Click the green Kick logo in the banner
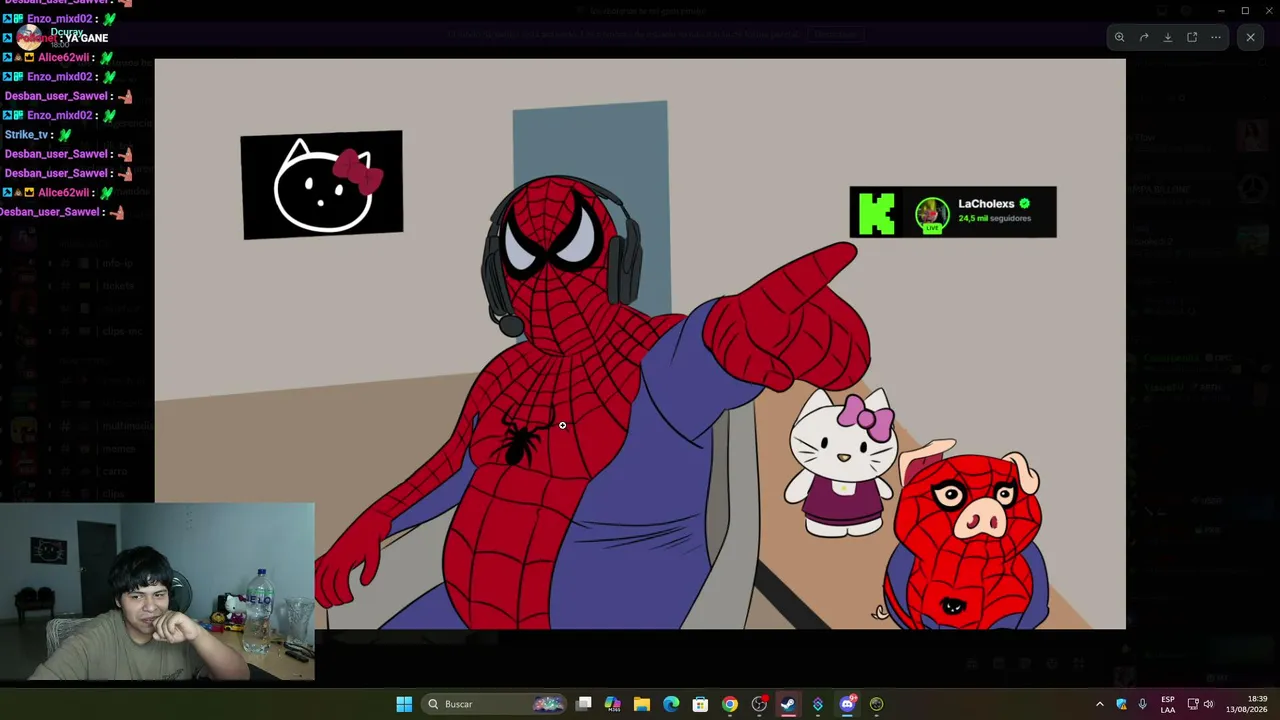The image size is (1280, 720). click(x=877, y=214)
